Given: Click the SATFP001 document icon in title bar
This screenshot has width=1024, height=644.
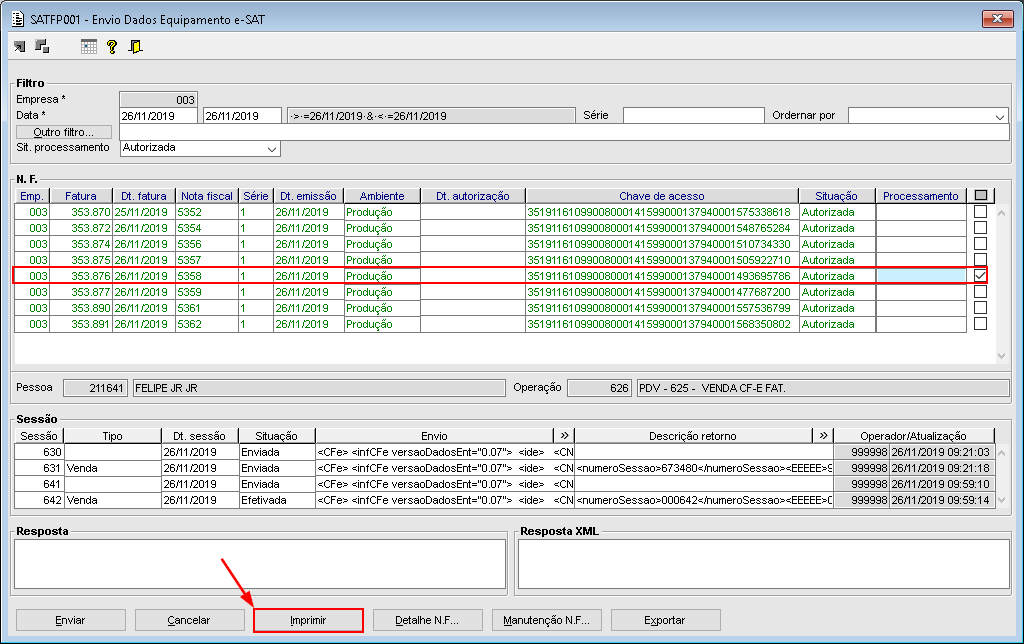Looking at the screenshot, I should click(18, 19).
